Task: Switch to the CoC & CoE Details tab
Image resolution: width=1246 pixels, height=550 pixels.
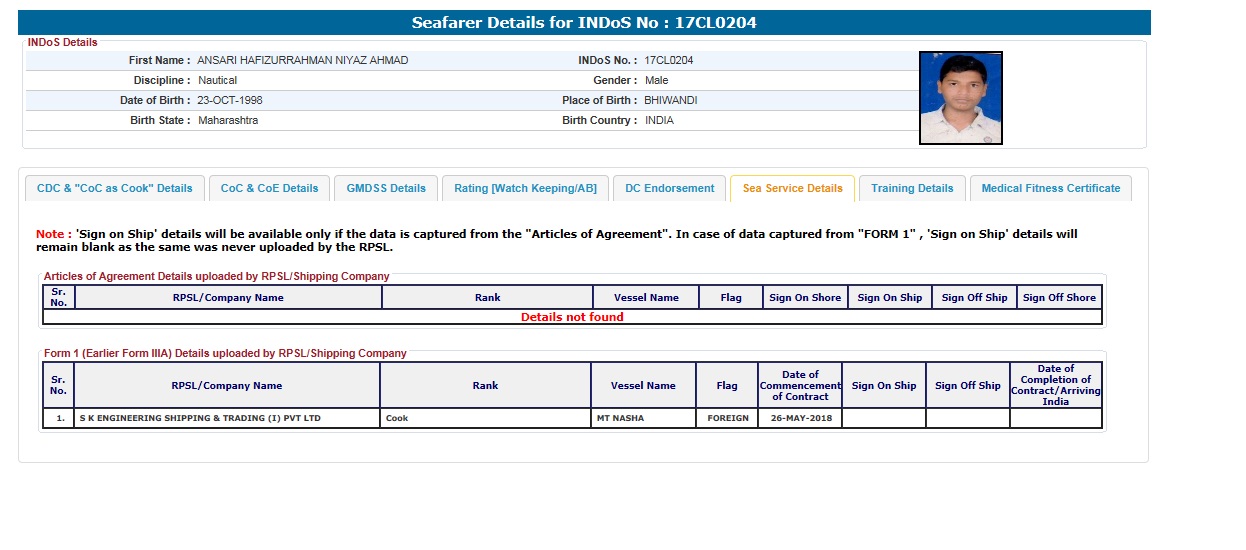Action: (269, 188)
